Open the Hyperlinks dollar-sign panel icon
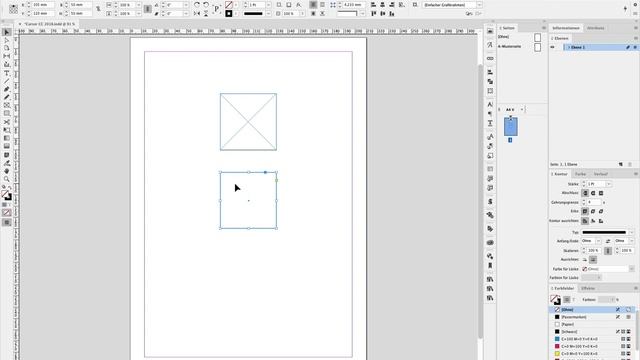Screen dimensions: 640x360 [490, 202]
